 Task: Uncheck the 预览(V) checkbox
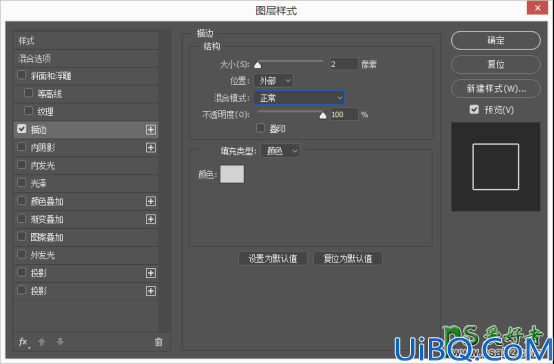tap(474, 110)
